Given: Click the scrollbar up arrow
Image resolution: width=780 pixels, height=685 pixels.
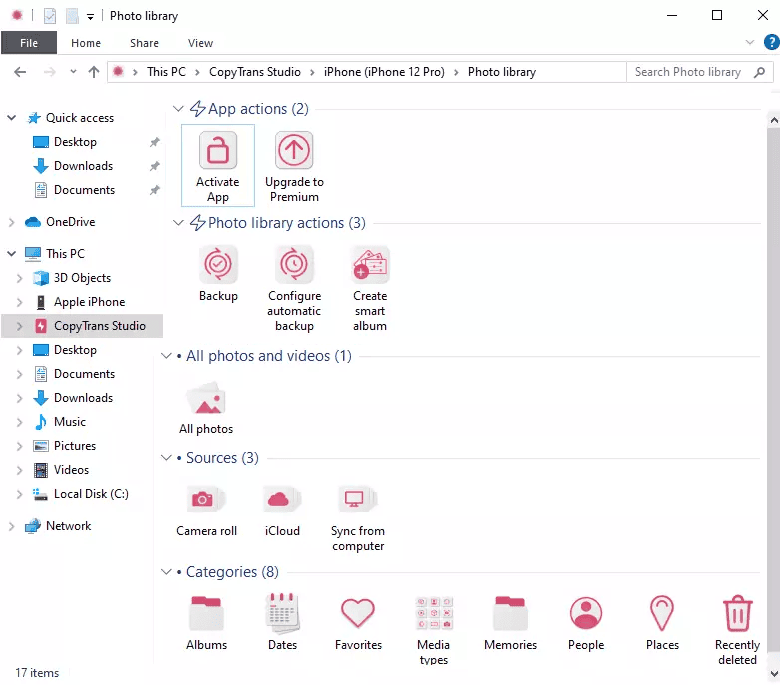Looking at the screenshot, I should coord(773,120).
